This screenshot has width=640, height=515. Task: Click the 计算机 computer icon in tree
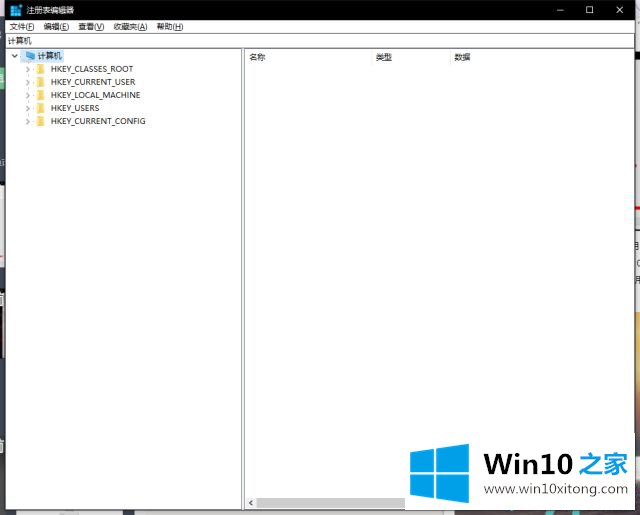[x=30, y=55]
